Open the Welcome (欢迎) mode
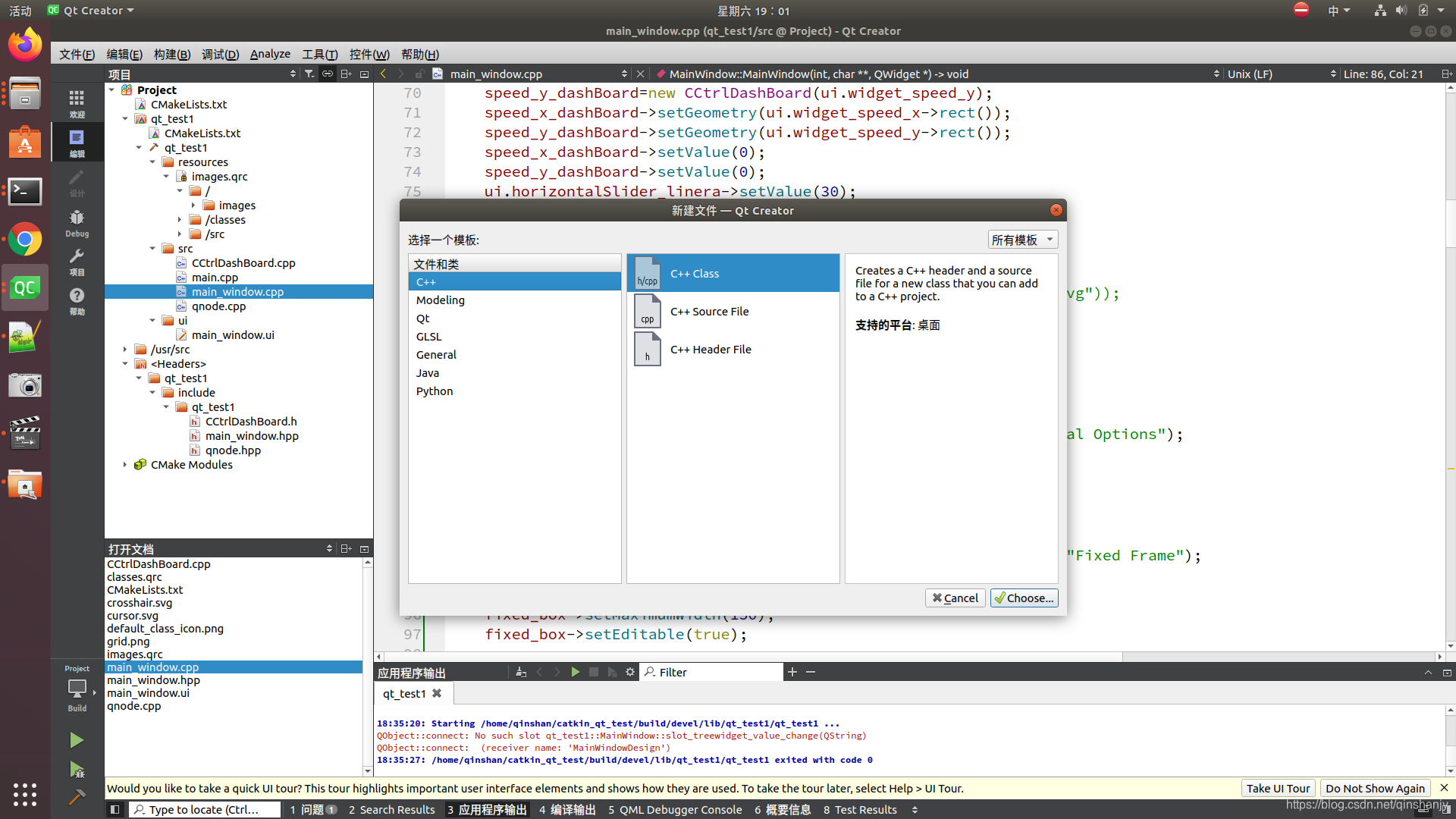This screenshot has width=1456, height=819. (77, 103)
